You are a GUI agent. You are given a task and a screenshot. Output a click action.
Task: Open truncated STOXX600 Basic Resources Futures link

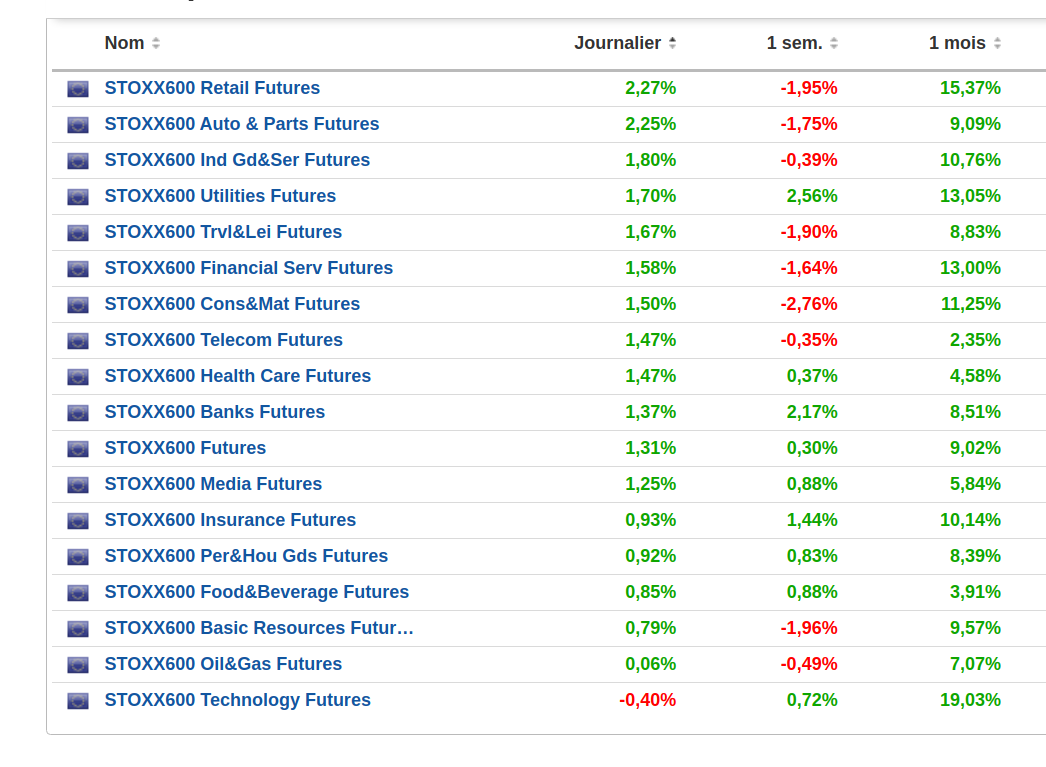point(259,628)
